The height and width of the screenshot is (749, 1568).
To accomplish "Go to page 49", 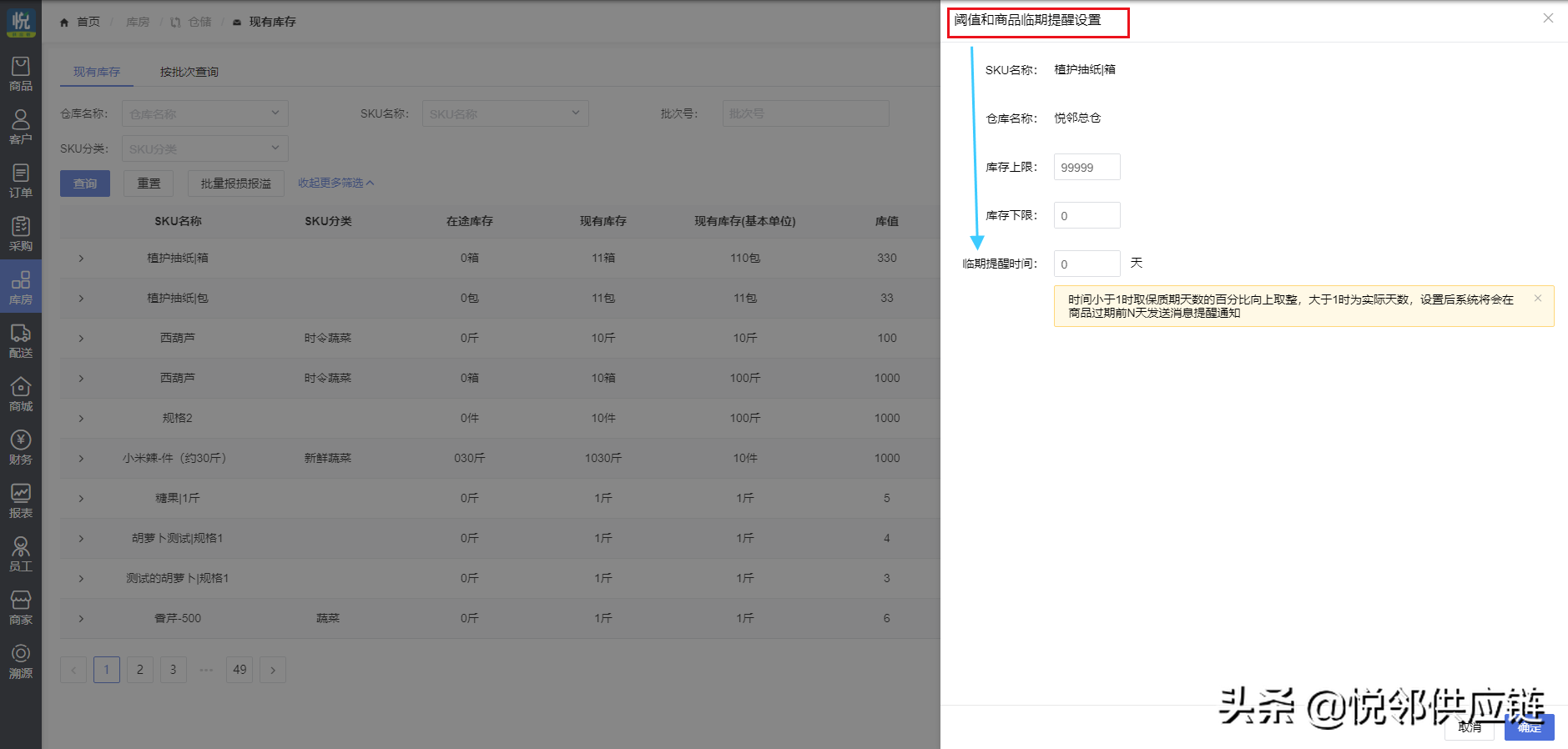I will (x=239, y=670).
